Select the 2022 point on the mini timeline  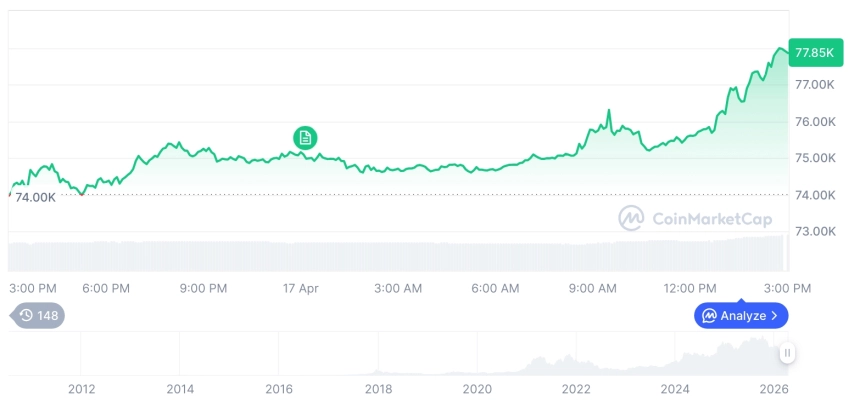(x=576, y=389)
